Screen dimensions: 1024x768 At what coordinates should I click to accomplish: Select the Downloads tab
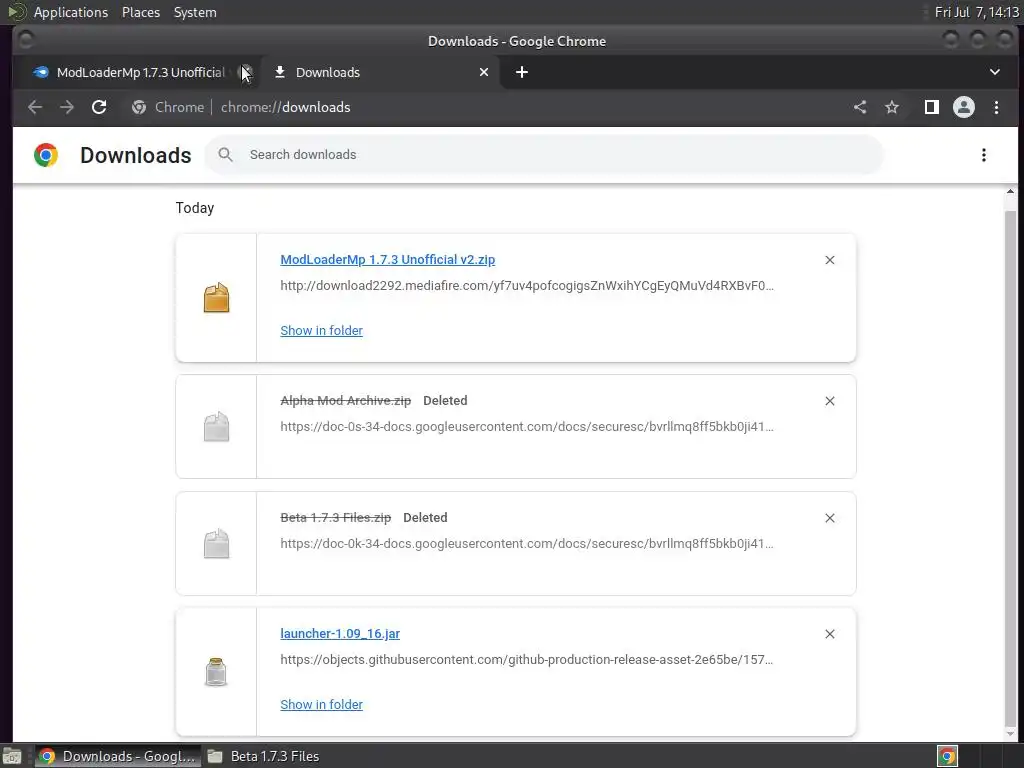click(x=381, y=72)
